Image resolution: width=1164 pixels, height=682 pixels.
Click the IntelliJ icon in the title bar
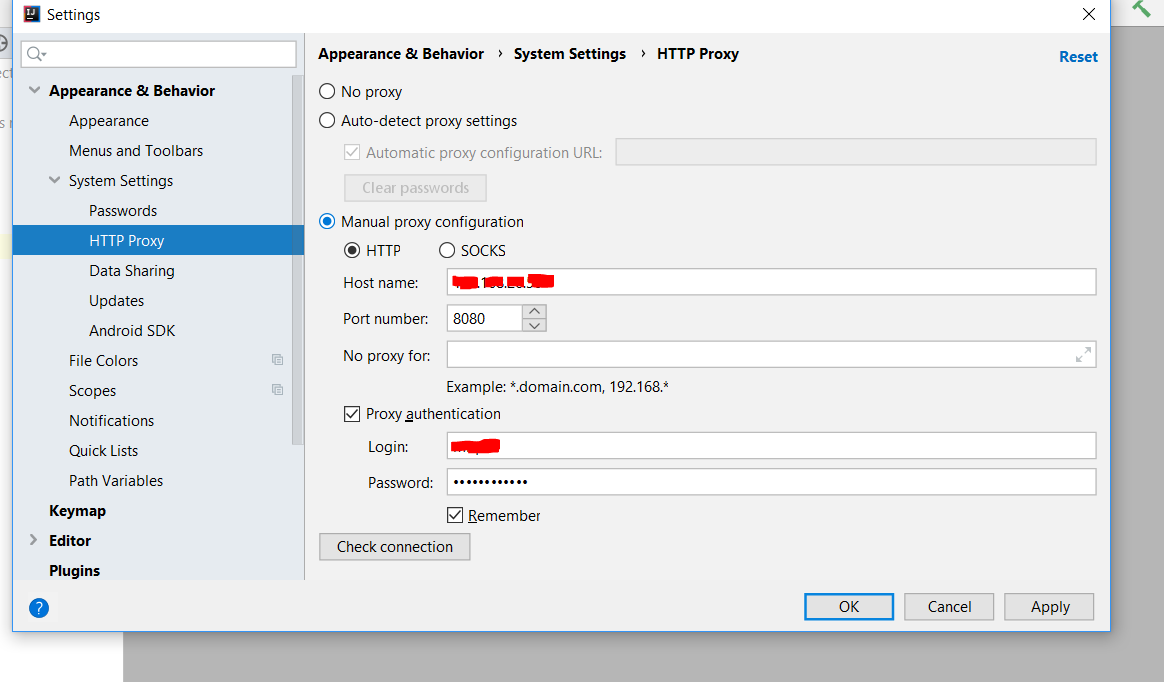31,14
